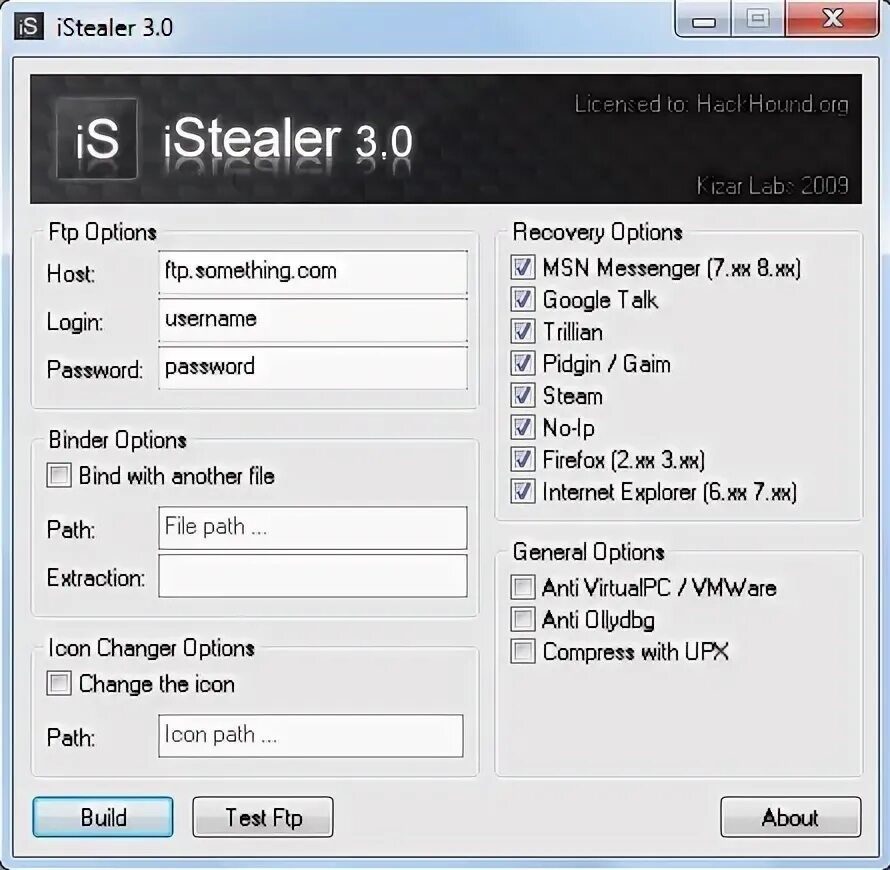Click the 'Icon Changer Options' group label

click(151, 648)
